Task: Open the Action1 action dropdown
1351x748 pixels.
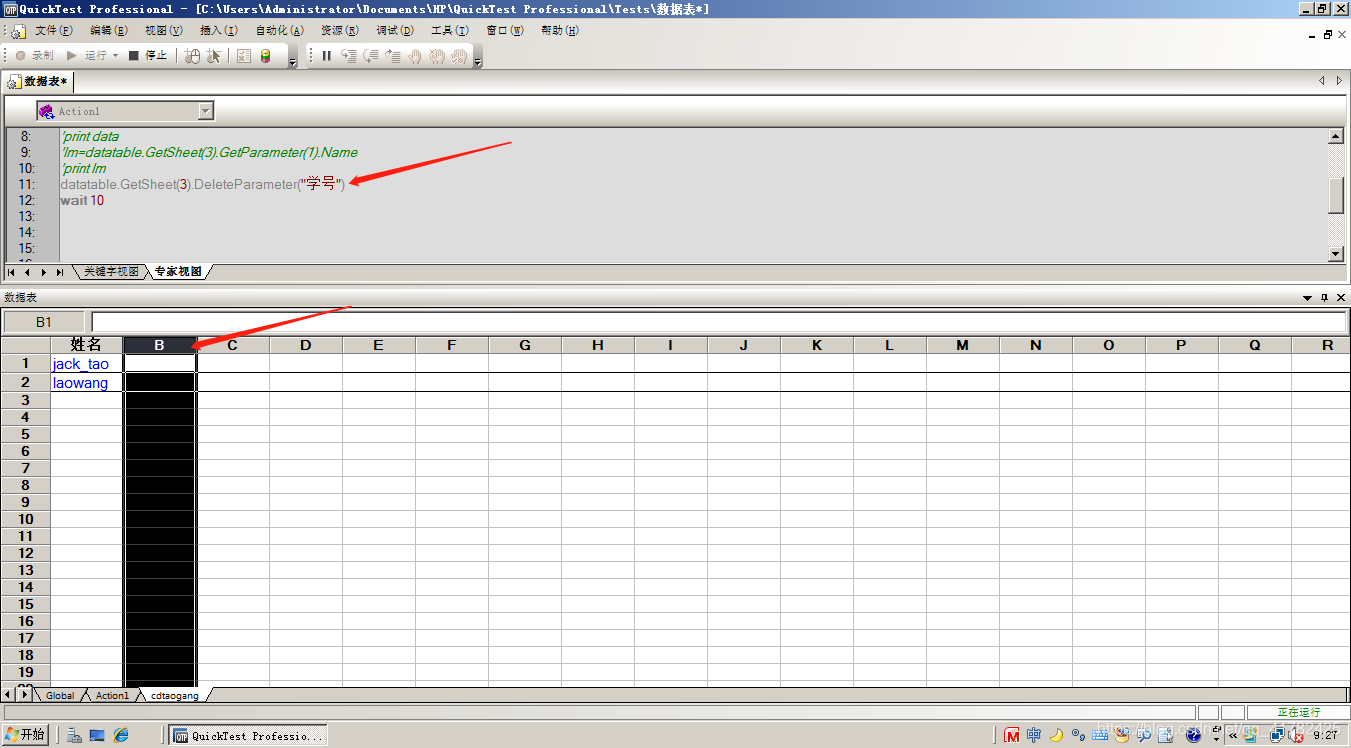Action: coord(206,111)
